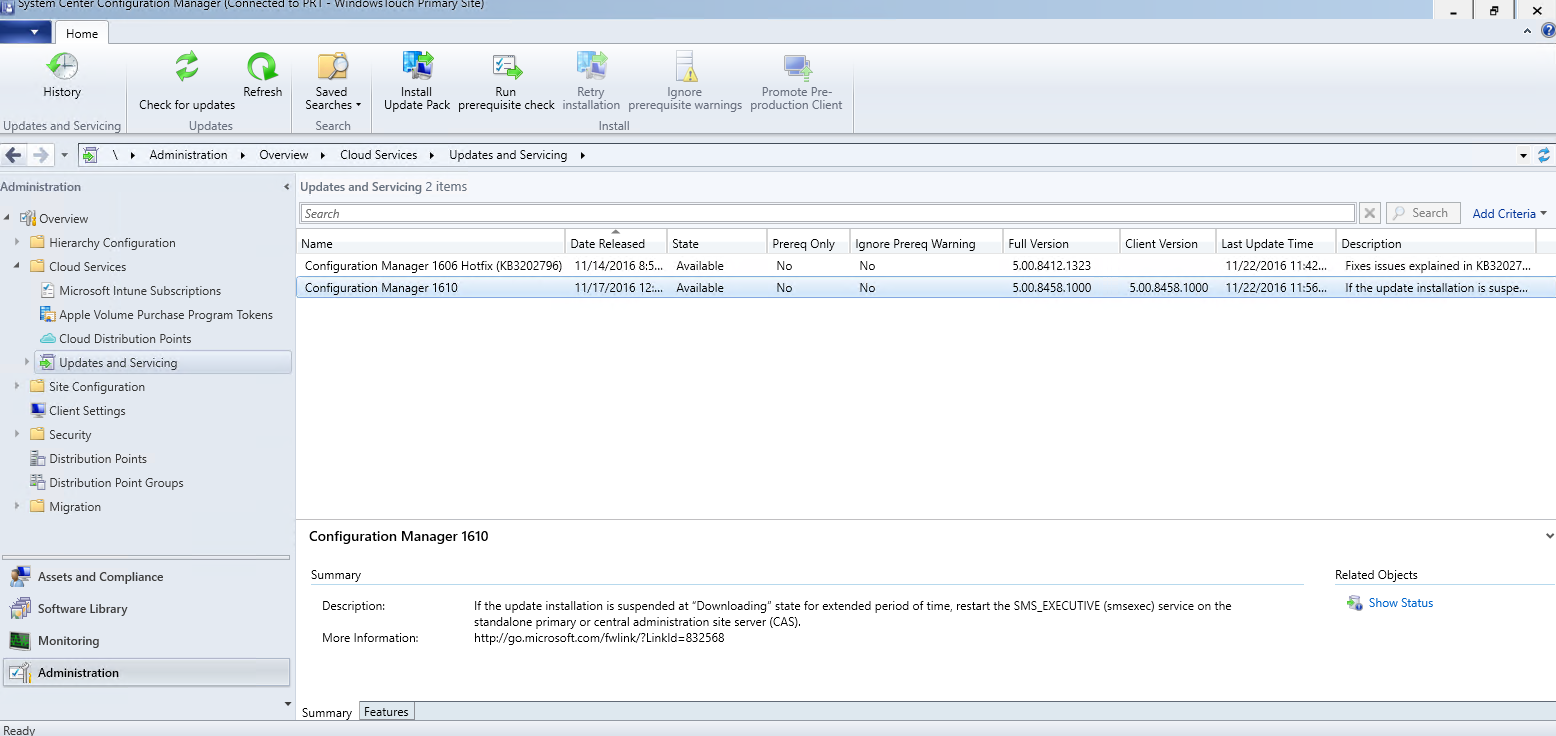
Task: Select Cloud Distribution Points
Action: [125, 339]
